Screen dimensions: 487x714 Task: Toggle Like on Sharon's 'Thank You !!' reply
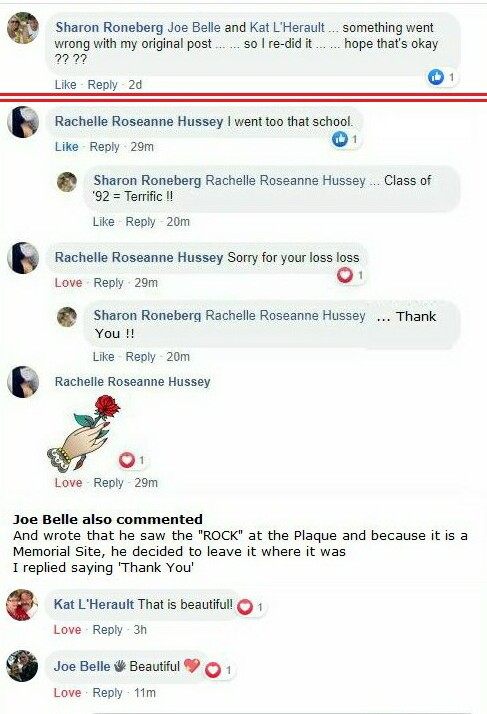point(103,357)
